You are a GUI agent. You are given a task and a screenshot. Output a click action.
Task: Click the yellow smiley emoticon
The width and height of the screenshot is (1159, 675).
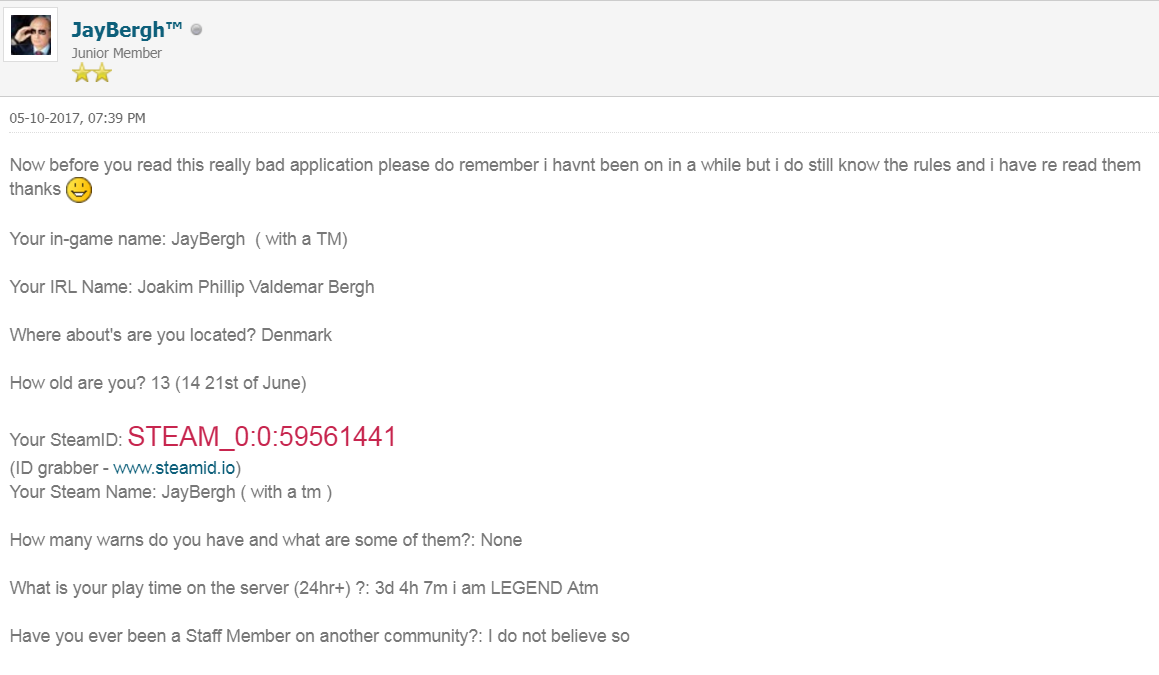(79, 189)
